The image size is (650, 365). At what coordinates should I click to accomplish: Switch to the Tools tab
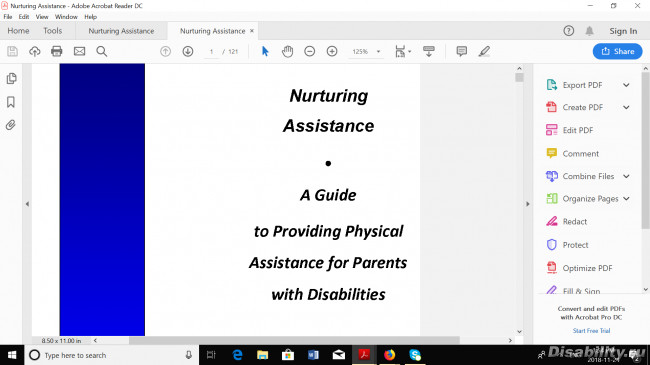(x=53, y=31)
